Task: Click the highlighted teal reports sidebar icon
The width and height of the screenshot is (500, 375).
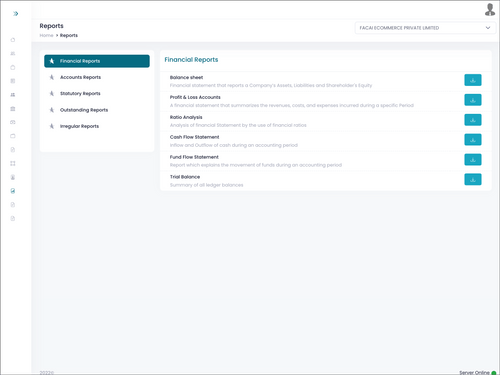Action: (13, 191)
